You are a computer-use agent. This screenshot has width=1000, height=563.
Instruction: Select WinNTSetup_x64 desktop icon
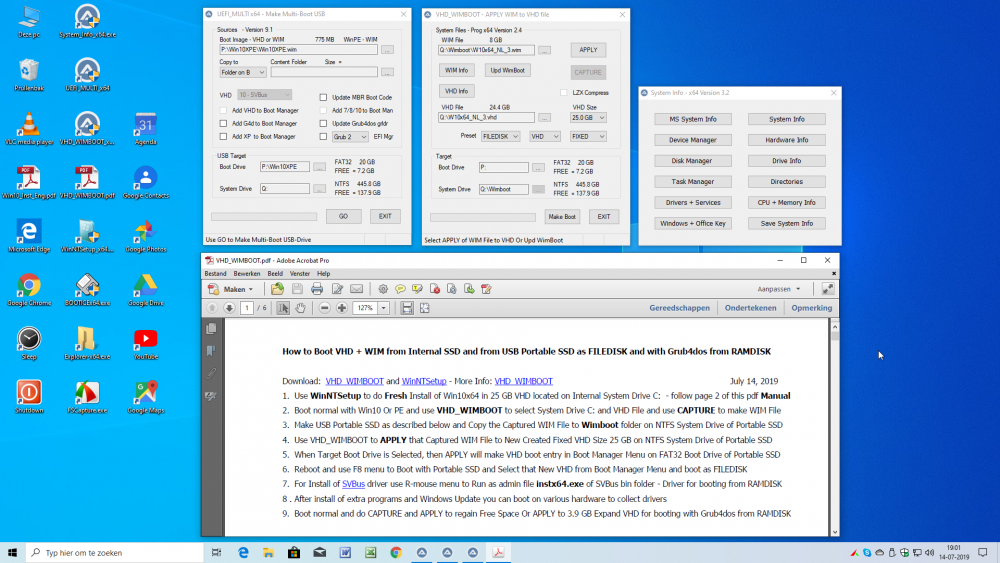click(87, 237)
